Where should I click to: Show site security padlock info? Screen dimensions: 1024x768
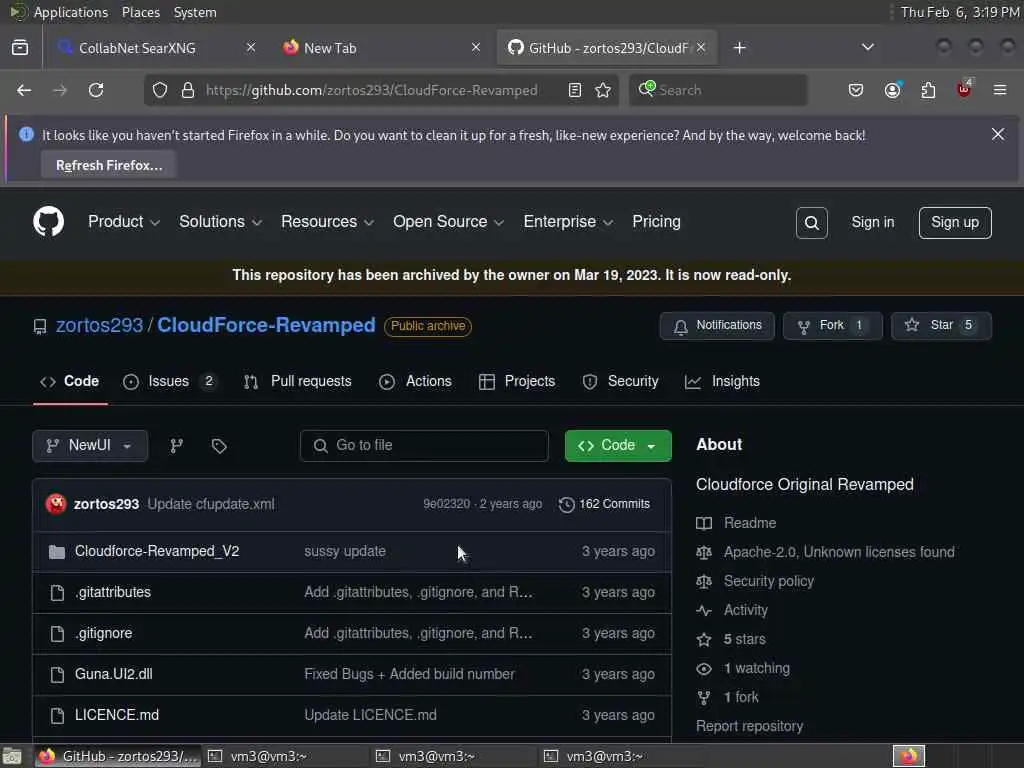coord(188,90)
